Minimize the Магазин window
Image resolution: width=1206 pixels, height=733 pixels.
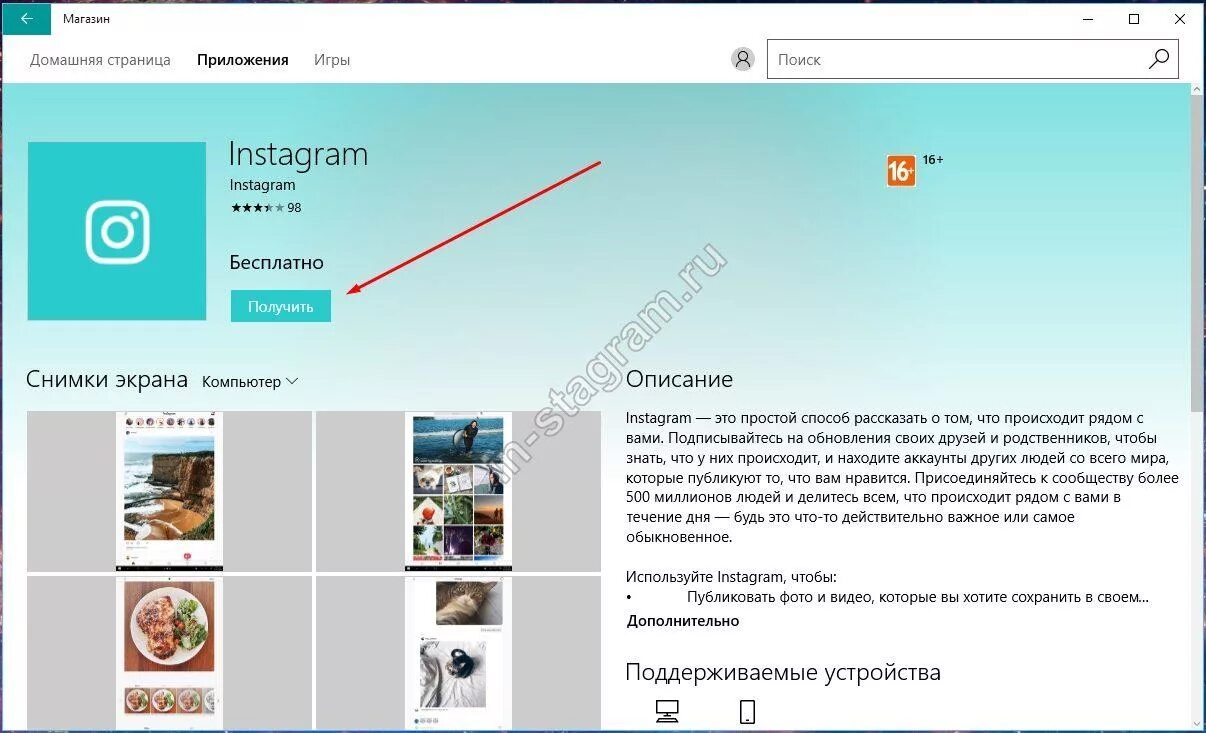point(1088,19)
